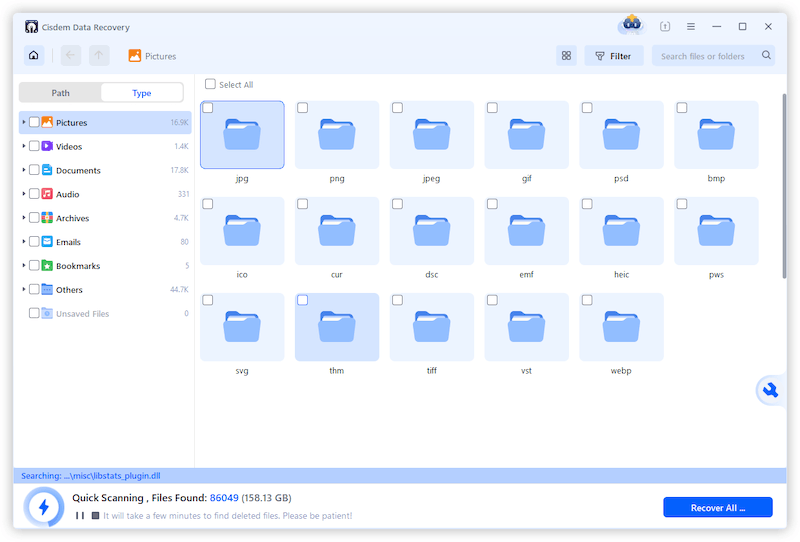The width and height of the screenshot is (800, 542).
Task: Click the Pictures breadcrumb label
Action: (x=160, y=56)
